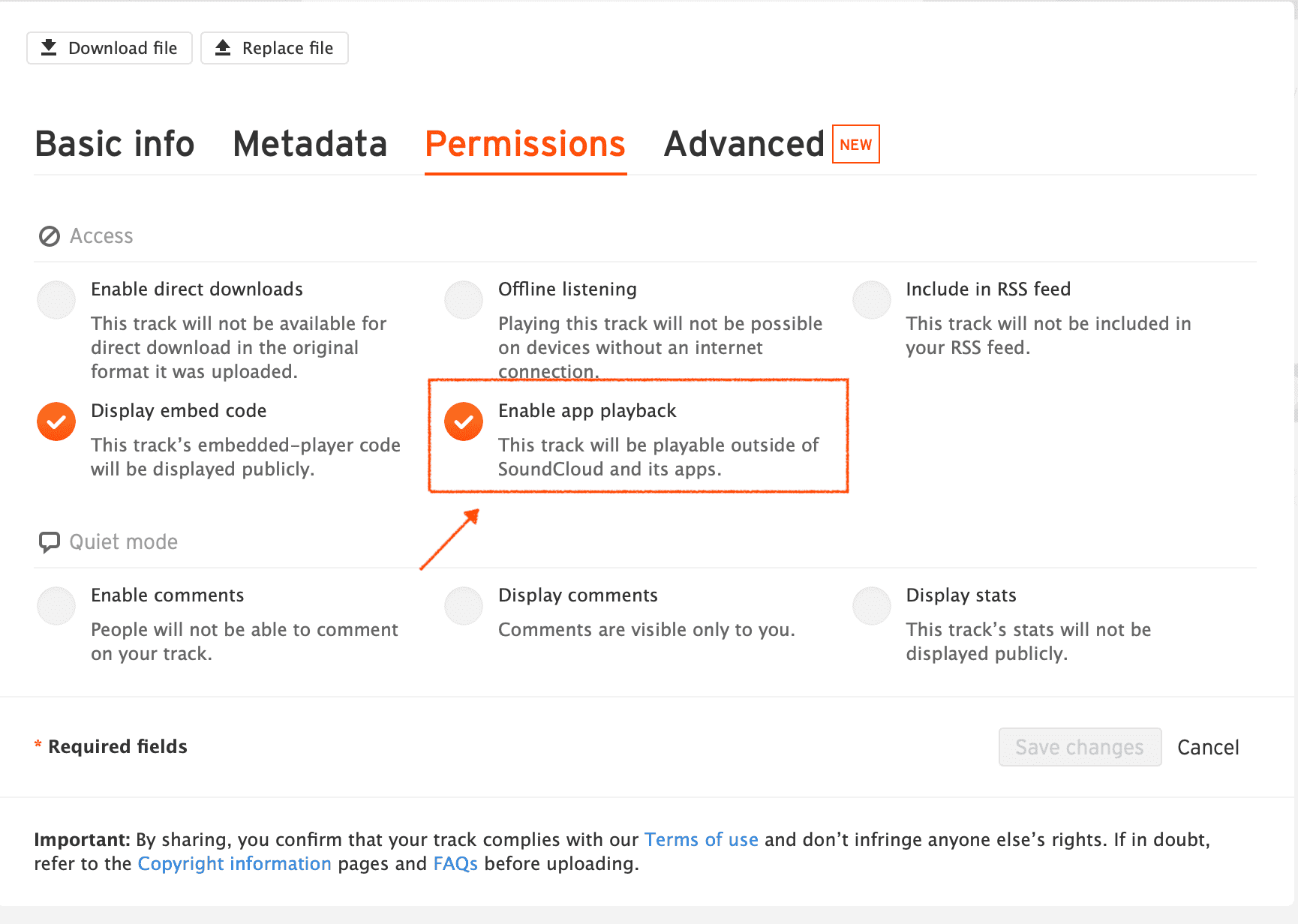Go to the Advanced tab
This screenshot has width=1298, height=924.
click(x=744, y=144)
